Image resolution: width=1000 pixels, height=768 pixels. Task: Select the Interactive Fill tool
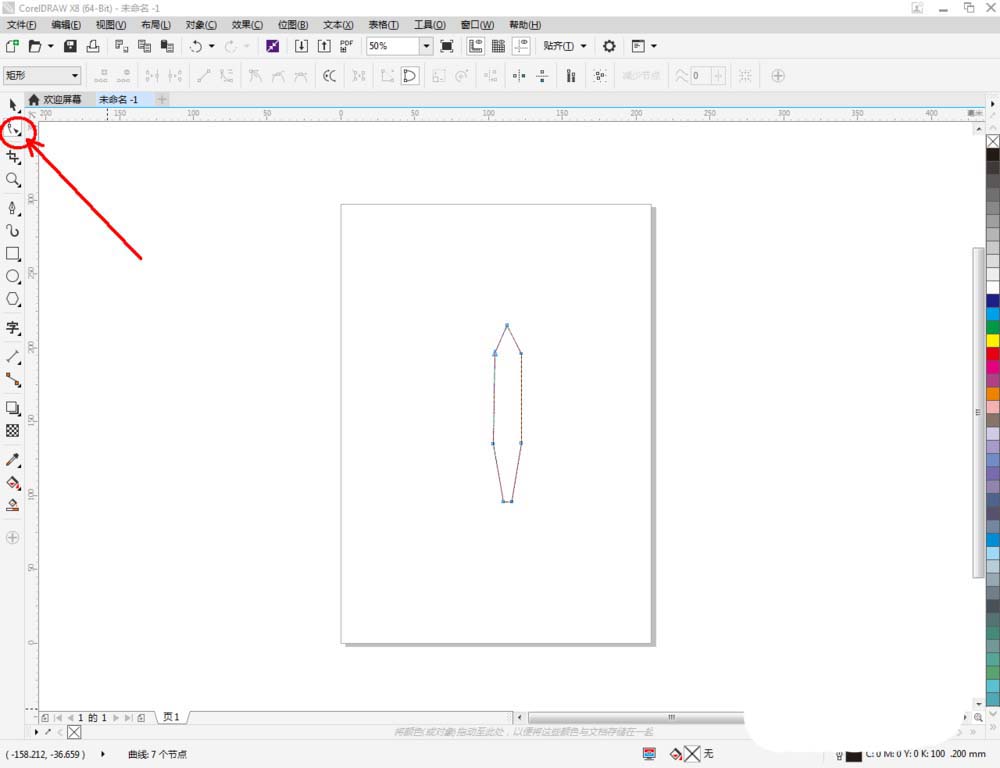[x=13, y=483]
